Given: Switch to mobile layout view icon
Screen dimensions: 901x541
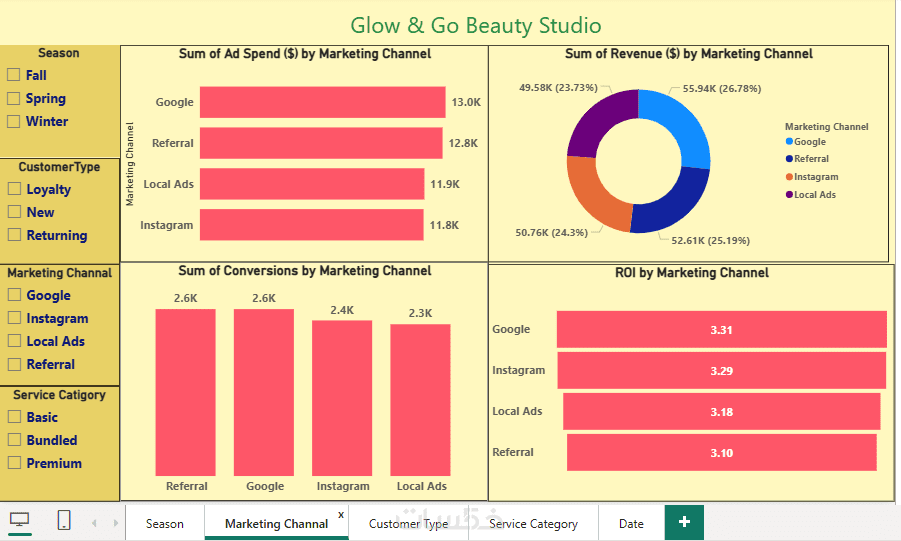Looking at the screenshot, I should 64,520.
